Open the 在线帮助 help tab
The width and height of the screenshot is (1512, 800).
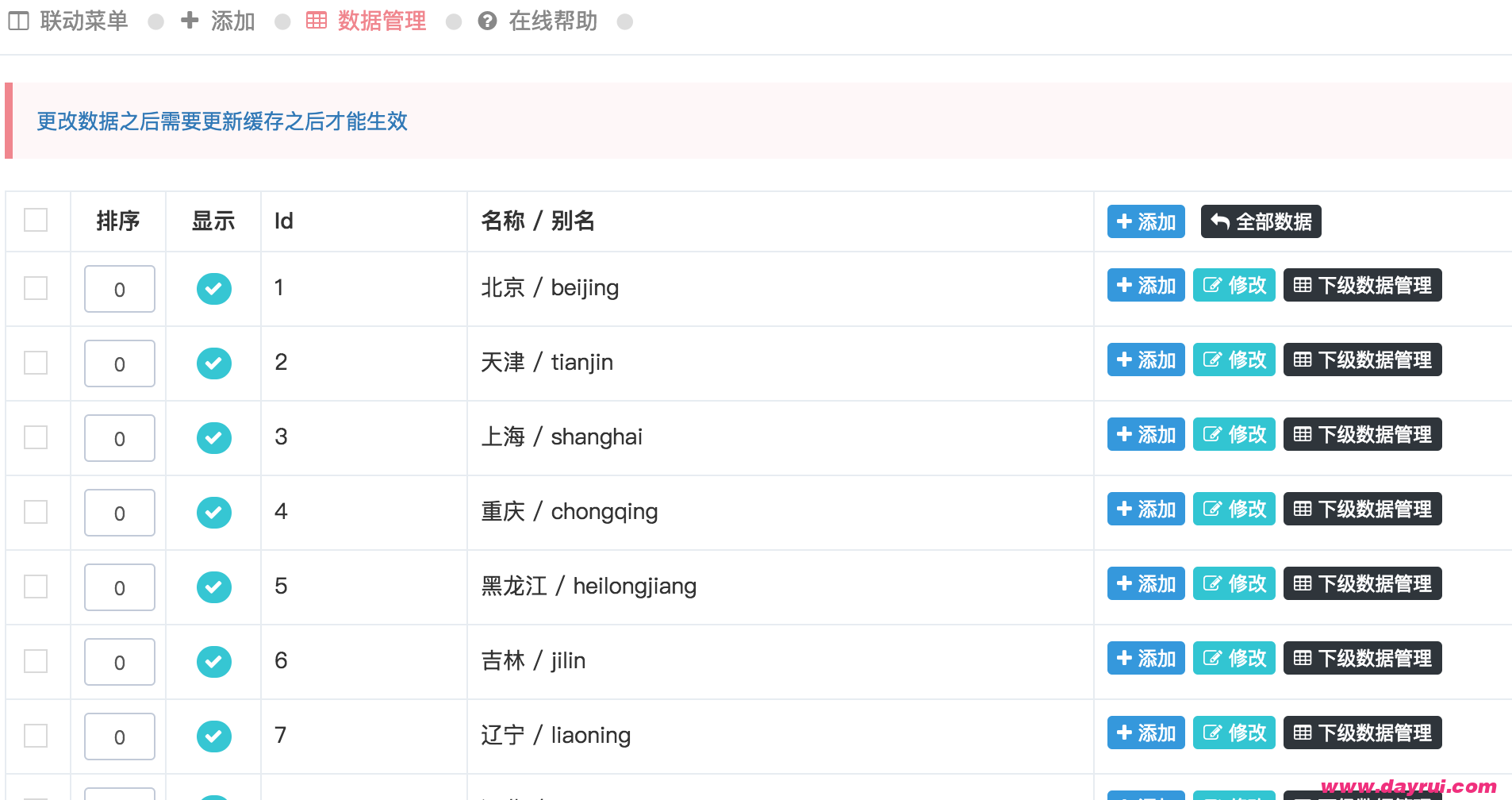point(538,21)
